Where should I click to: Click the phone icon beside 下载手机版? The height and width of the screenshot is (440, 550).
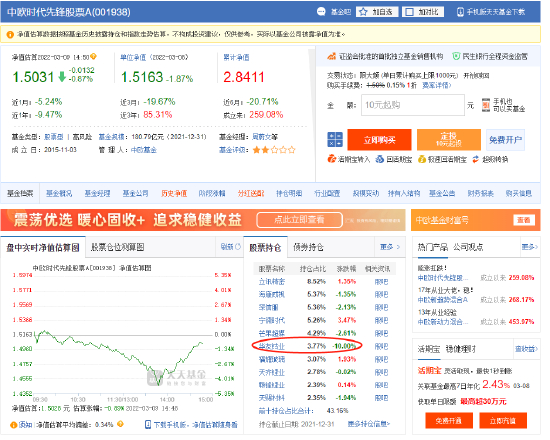pyautogui.click(x=148, y=425)
